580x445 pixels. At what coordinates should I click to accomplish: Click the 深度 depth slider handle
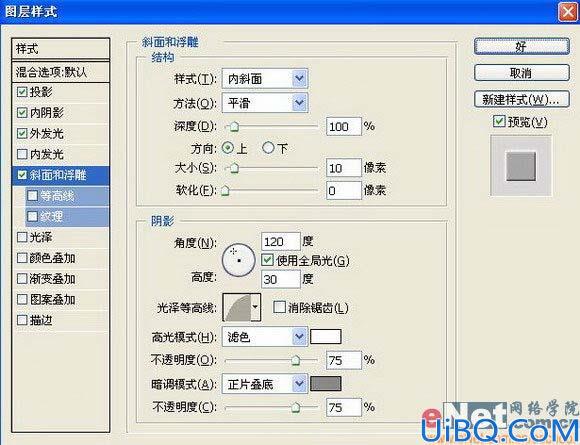[x=234, y=127]
